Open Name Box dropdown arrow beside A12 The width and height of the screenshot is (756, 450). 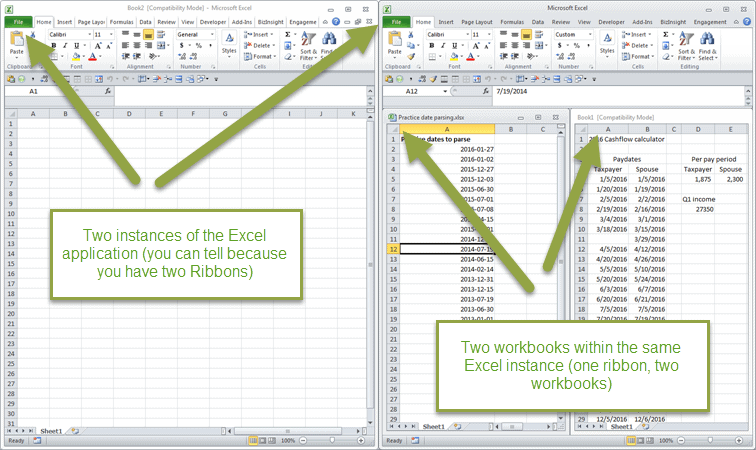click(x=445, y=91)
